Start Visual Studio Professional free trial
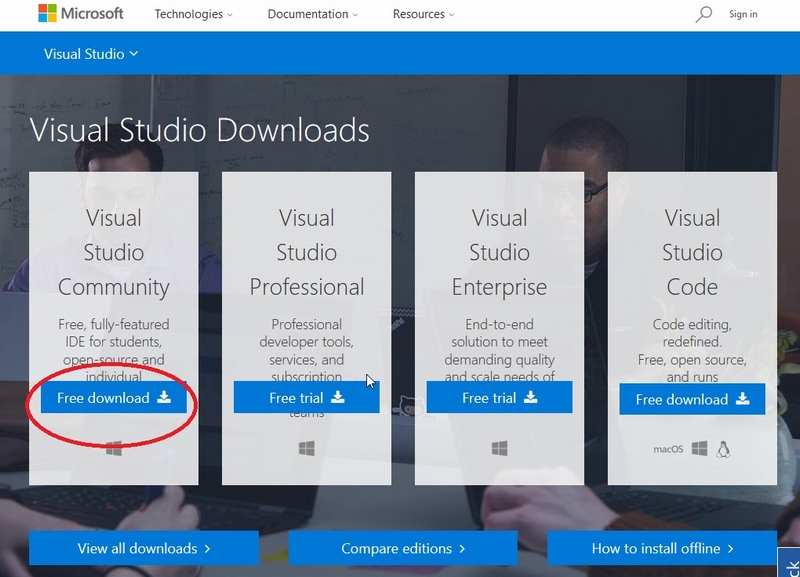 click(x=307, y=397)
